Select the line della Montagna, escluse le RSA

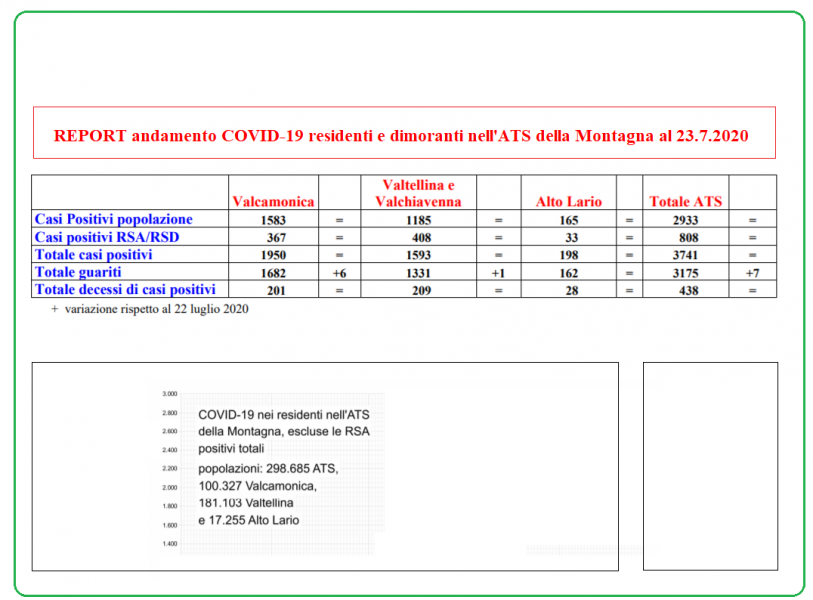[284, 431]
